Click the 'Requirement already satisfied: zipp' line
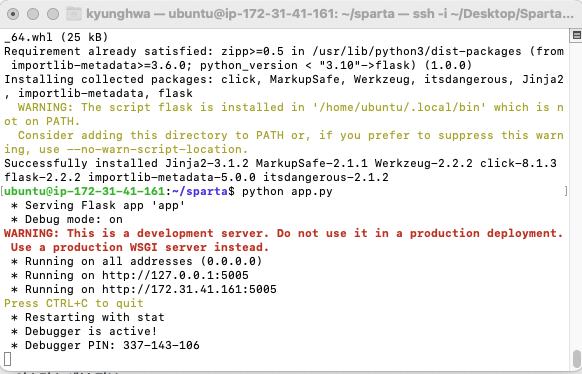The height and width of the screenshot is (374, 582). click(x=284, y=52)
